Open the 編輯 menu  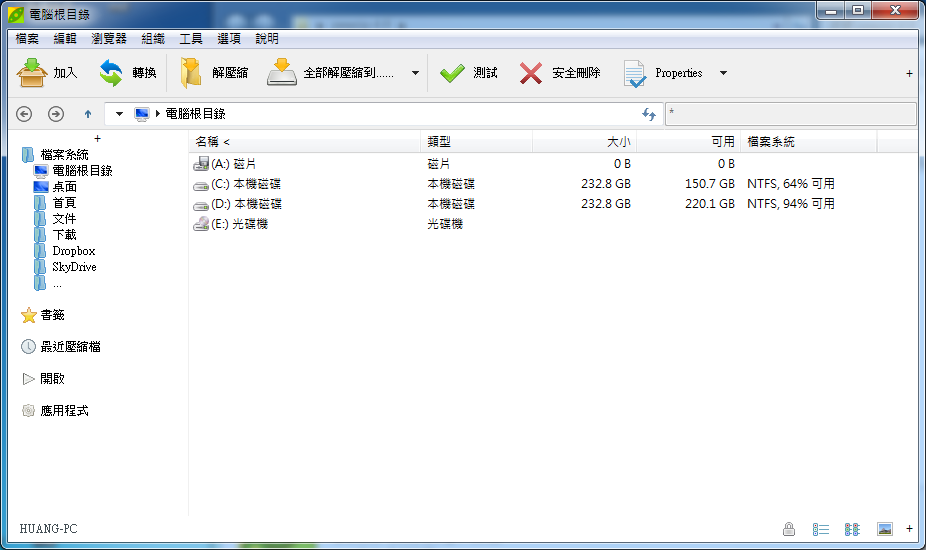65,38
